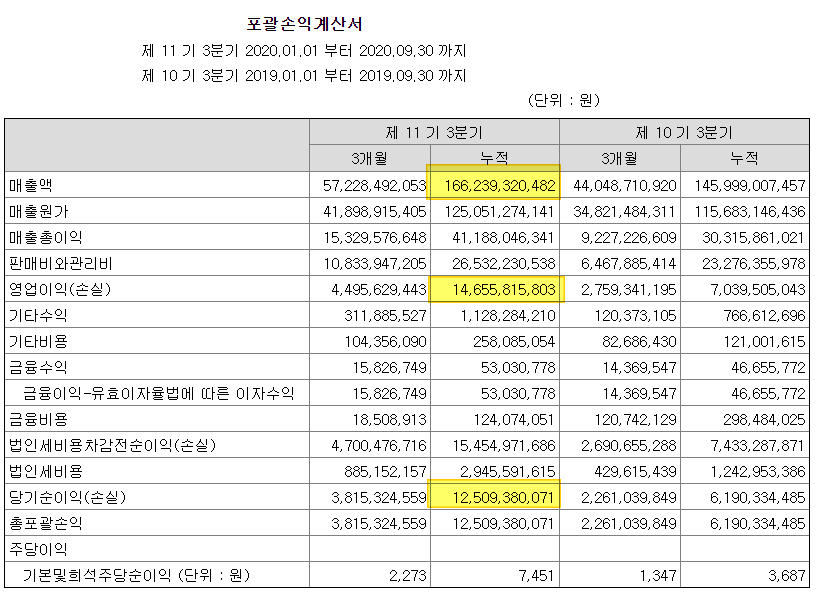This screenshot has height=596, width=825.
Task: Click the 법인세비용차감전순이익(손실) row label
Action: click(x=113, y=446)
